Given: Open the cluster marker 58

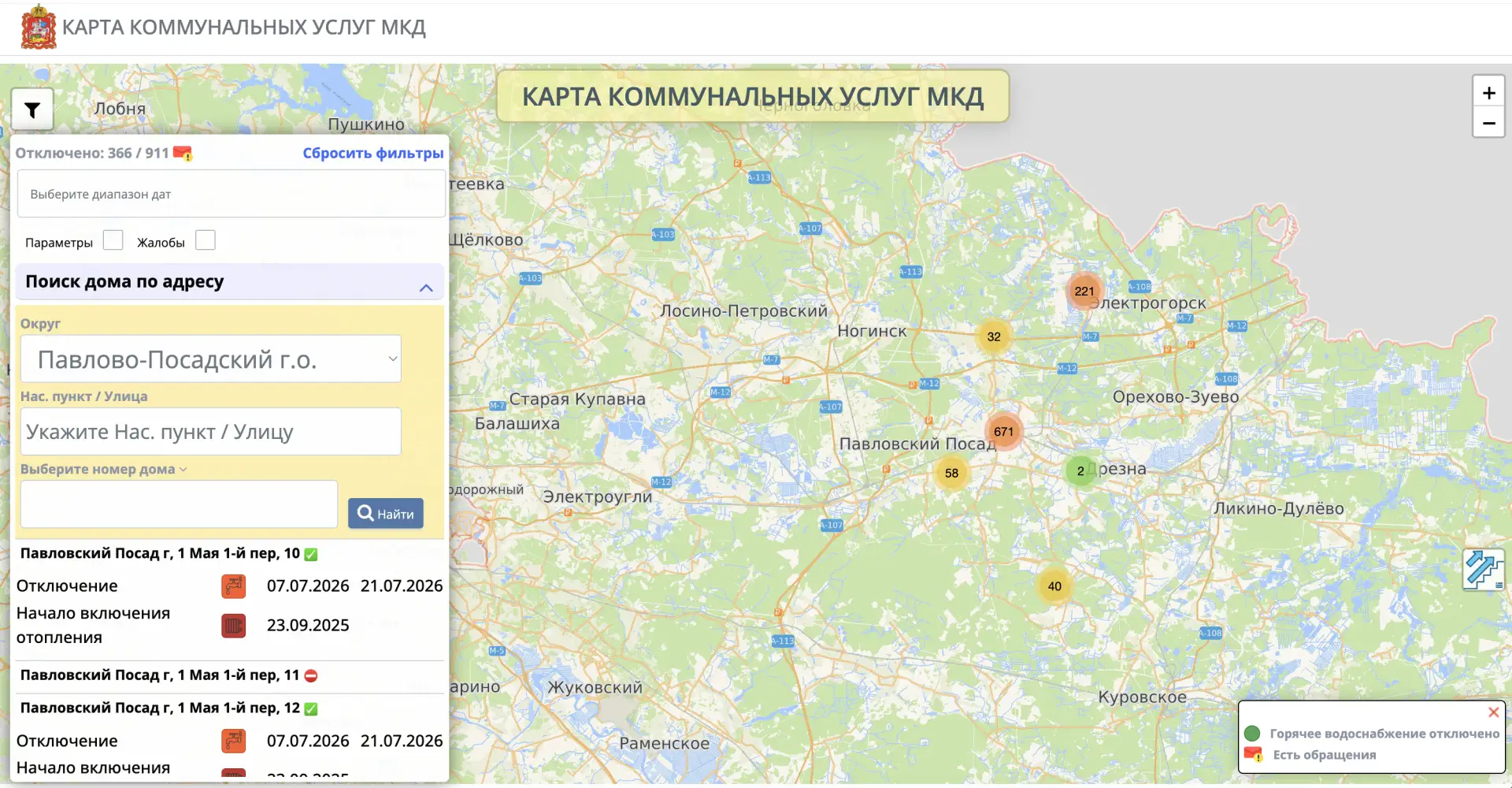Looking at the screenshot, I should pos(951,473).
